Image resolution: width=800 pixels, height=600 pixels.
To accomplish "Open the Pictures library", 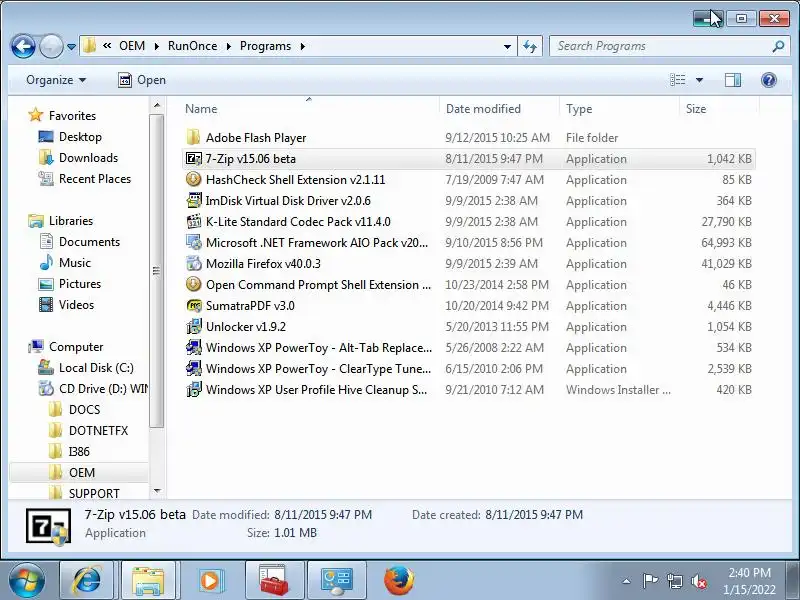I will click(80, 284).
